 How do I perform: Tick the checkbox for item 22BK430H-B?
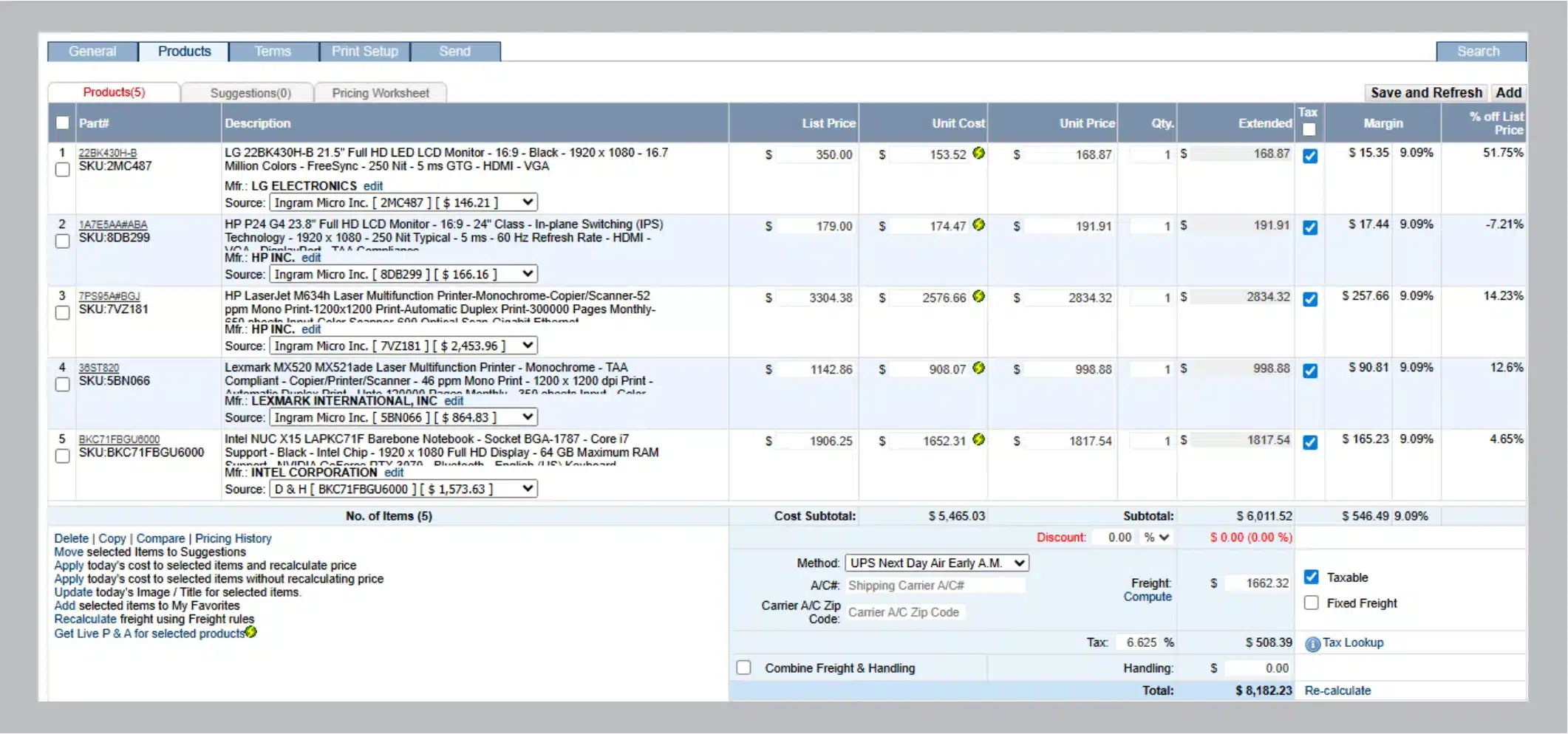pos(63,169)
